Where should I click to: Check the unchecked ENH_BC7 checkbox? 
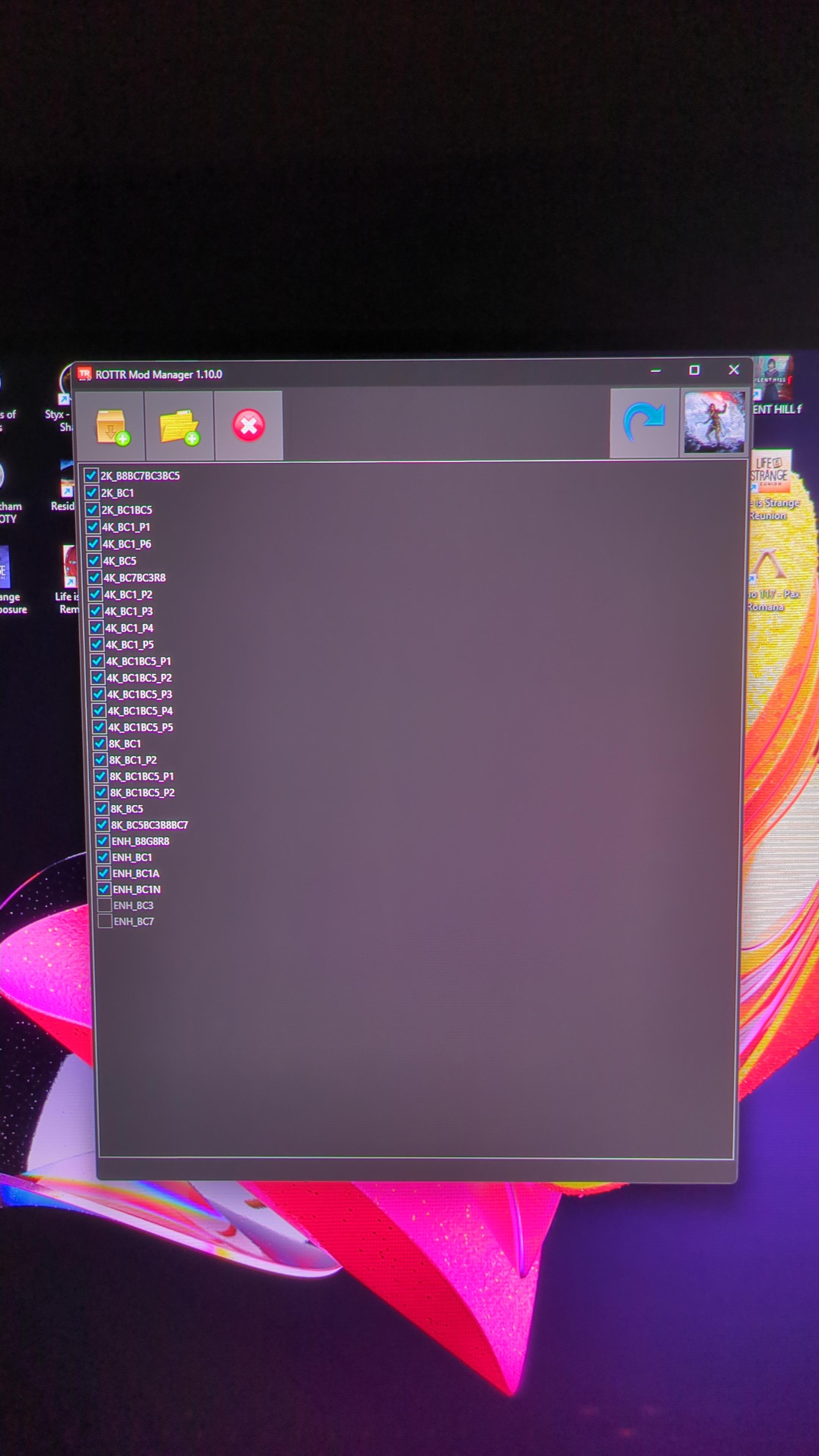click(105, 921)
